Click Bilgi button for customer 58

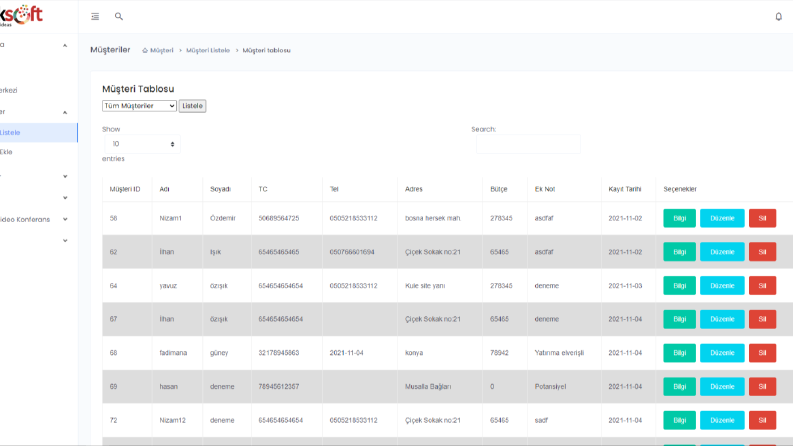tap(679, 218)
